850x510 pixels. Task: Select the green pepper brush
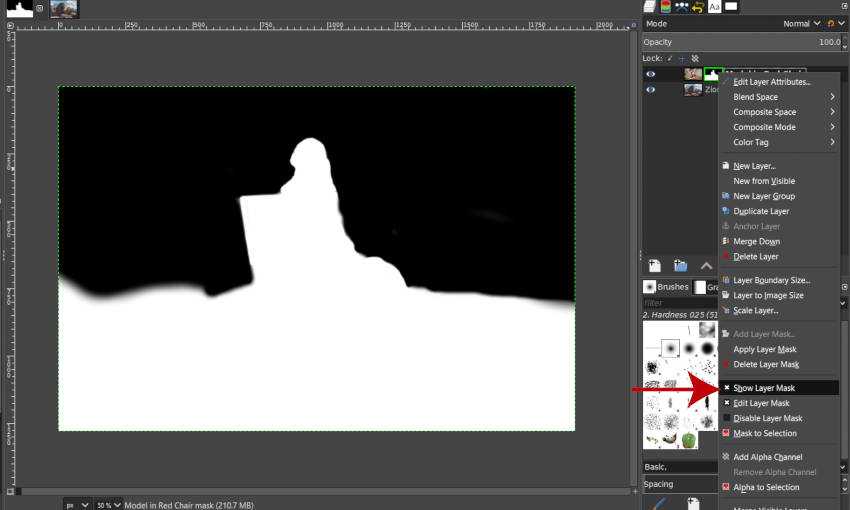click(x=688, y=440)
